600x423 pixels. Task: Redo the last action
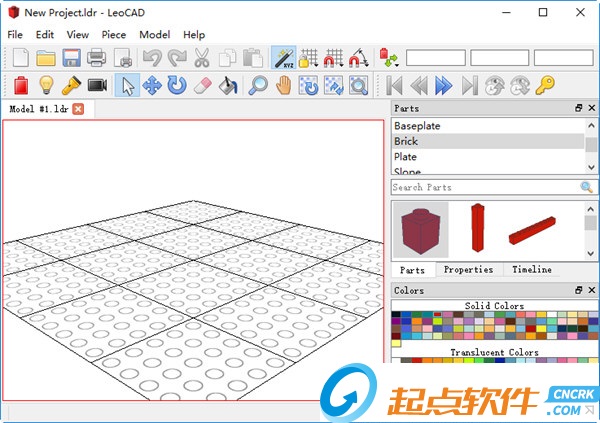[177, 58]
